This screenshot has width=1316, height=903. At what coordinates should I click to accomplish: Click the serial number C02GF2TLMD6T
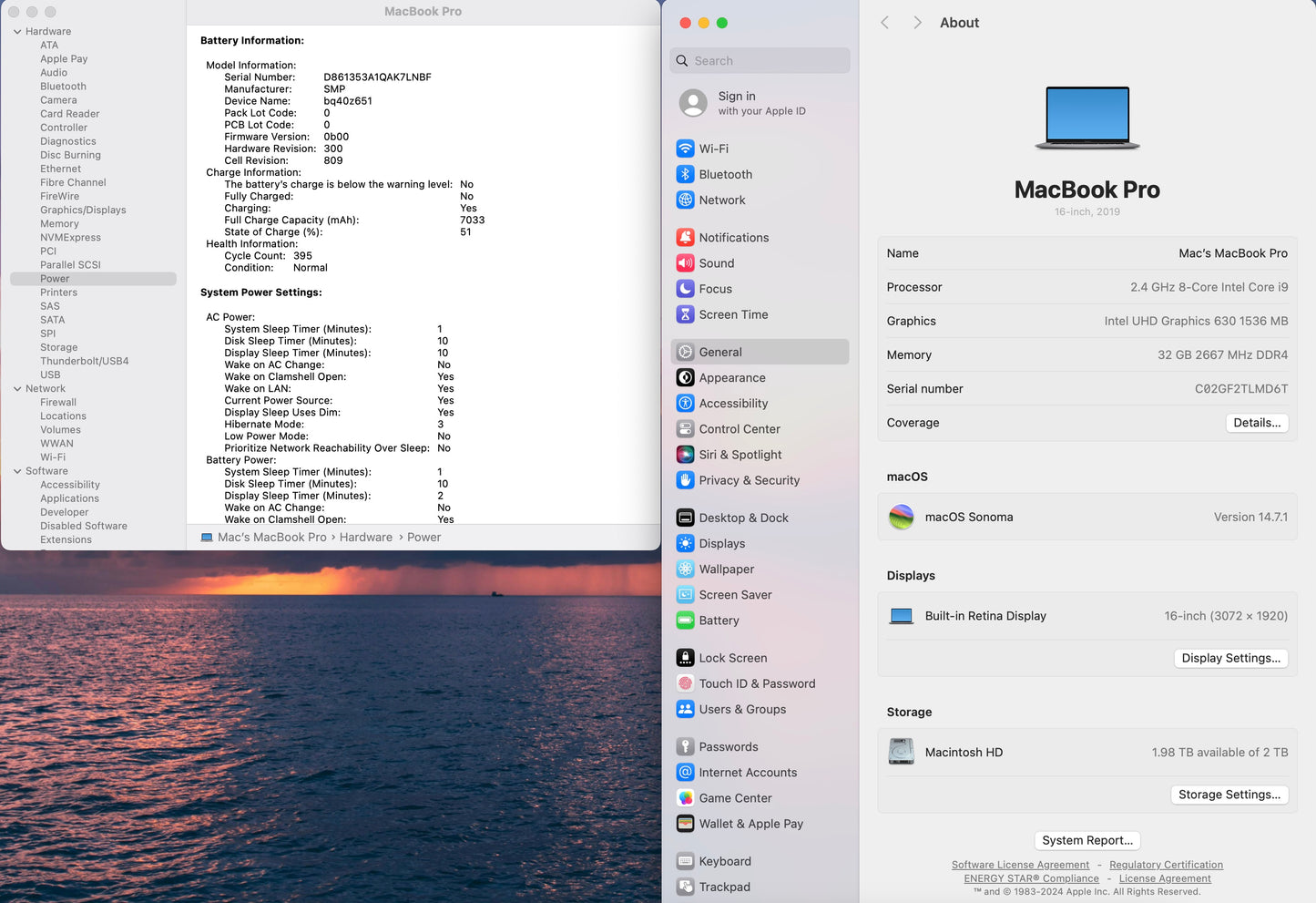pos(1241,389)
